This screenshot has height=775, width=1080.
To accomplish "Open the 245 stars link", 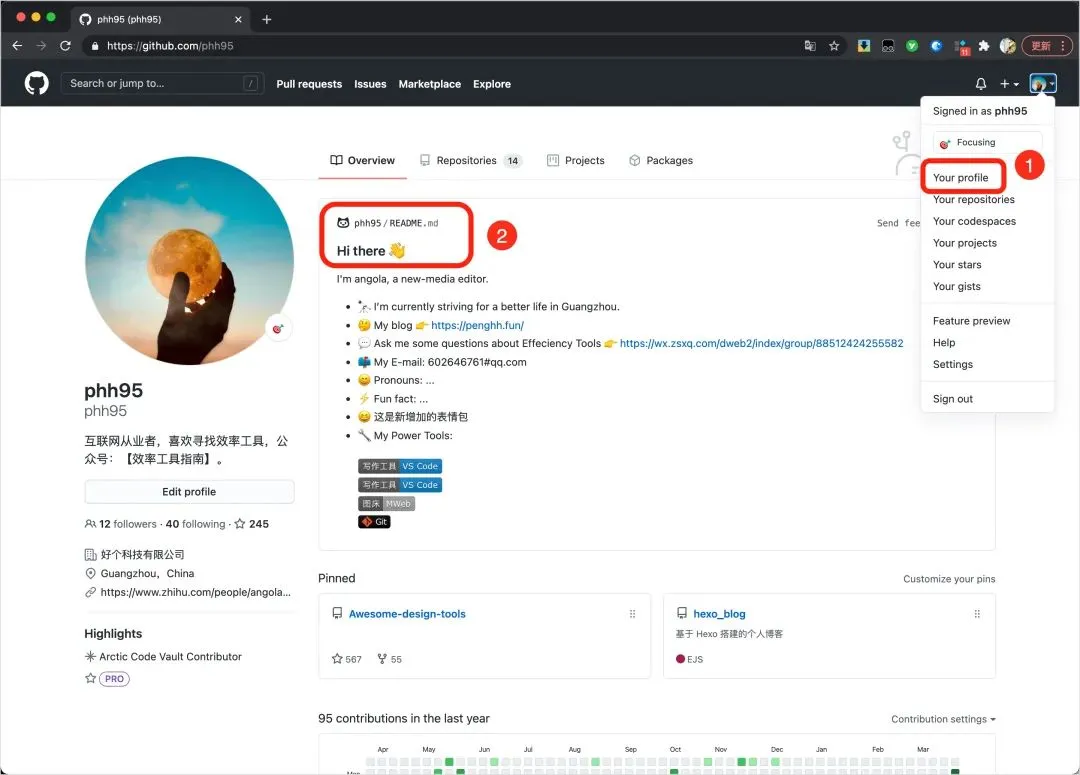I will tap(251, 524).
